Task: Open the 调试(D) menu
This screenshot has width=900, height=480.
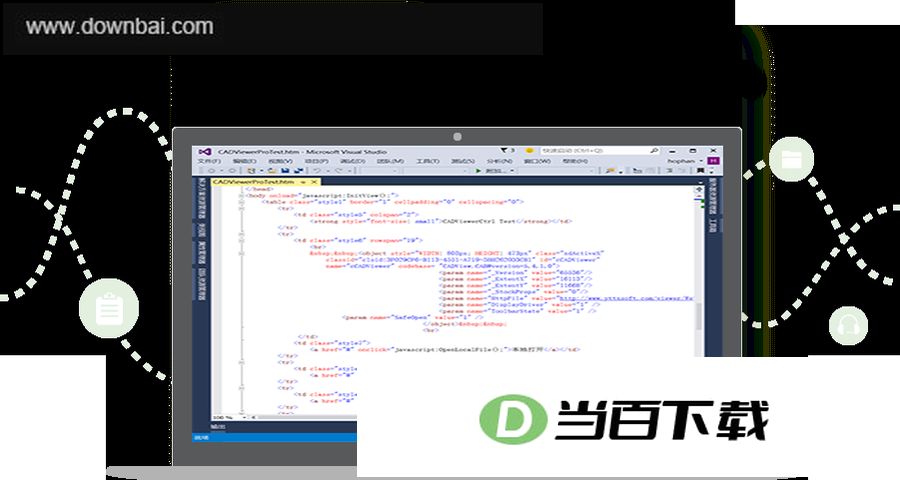Action: click(x=353, y=161)
